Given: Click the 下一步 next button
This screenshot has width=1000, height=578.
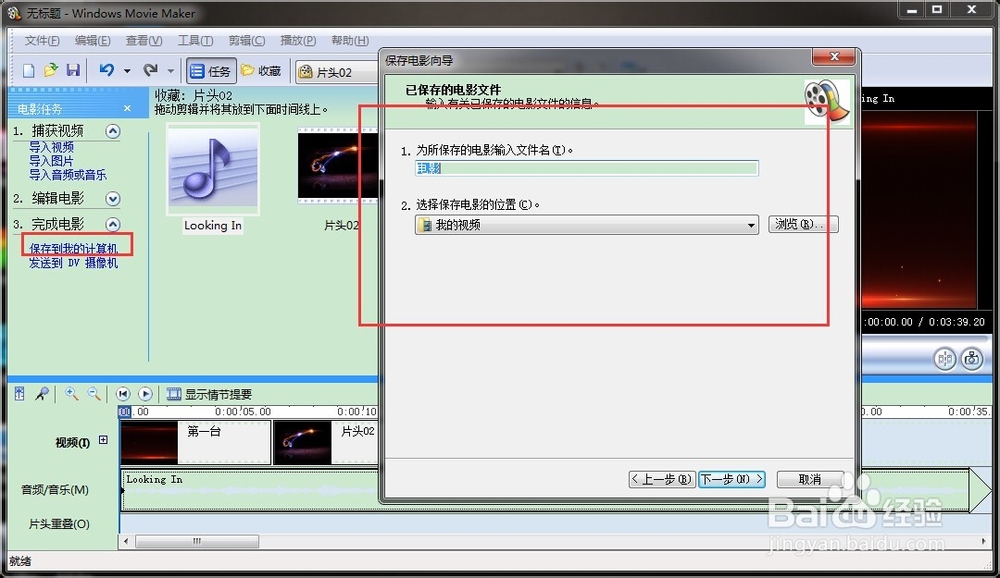Looking at the screenshot, I should [732, 479].
